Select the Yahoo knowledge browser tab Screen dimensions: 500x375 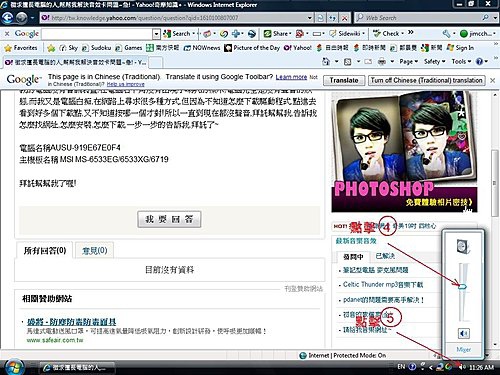point(75,62)
